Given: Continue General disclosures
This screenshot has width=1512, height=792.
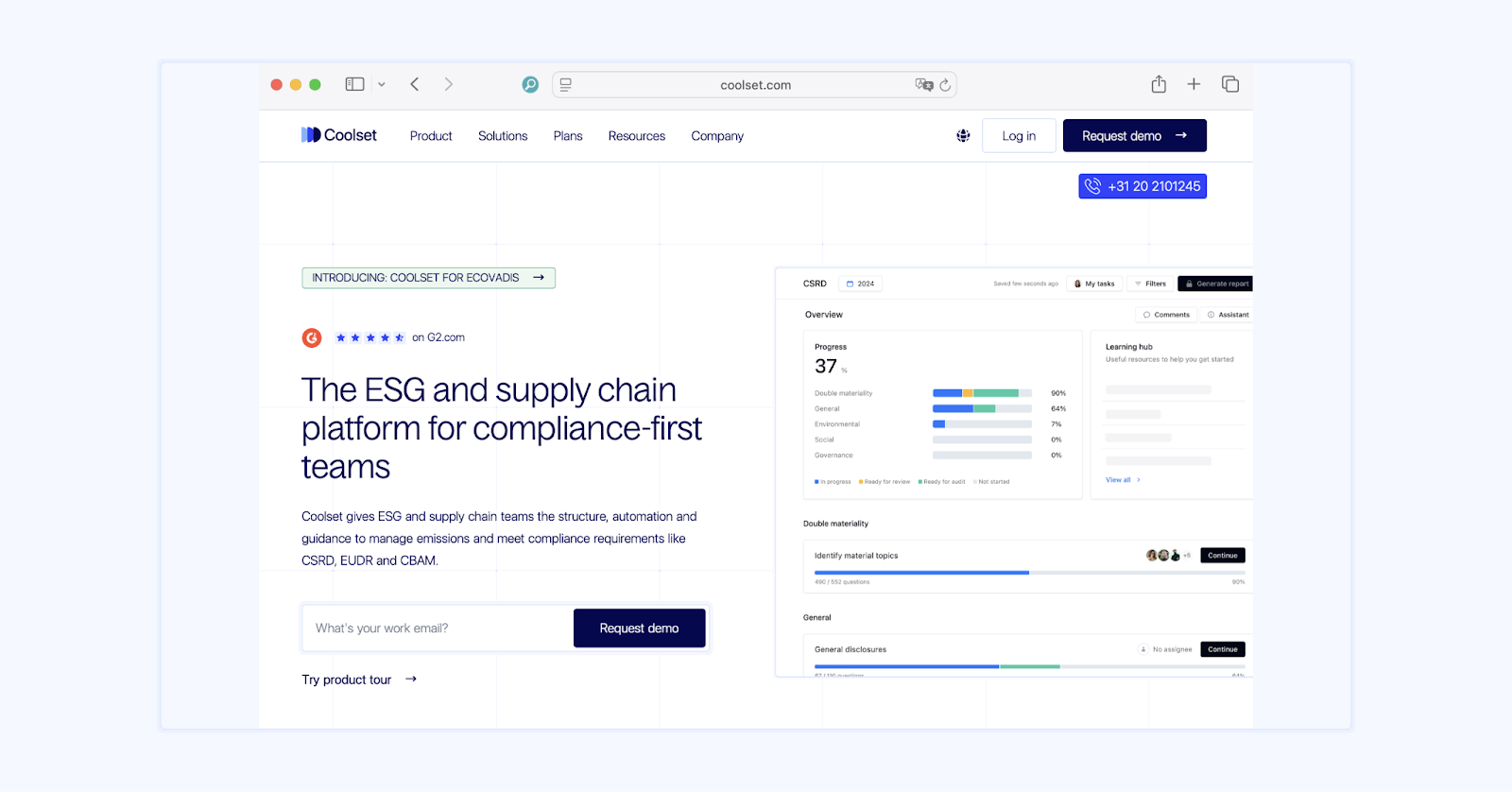Looking at the screenshot, I should pos(1223,649).
